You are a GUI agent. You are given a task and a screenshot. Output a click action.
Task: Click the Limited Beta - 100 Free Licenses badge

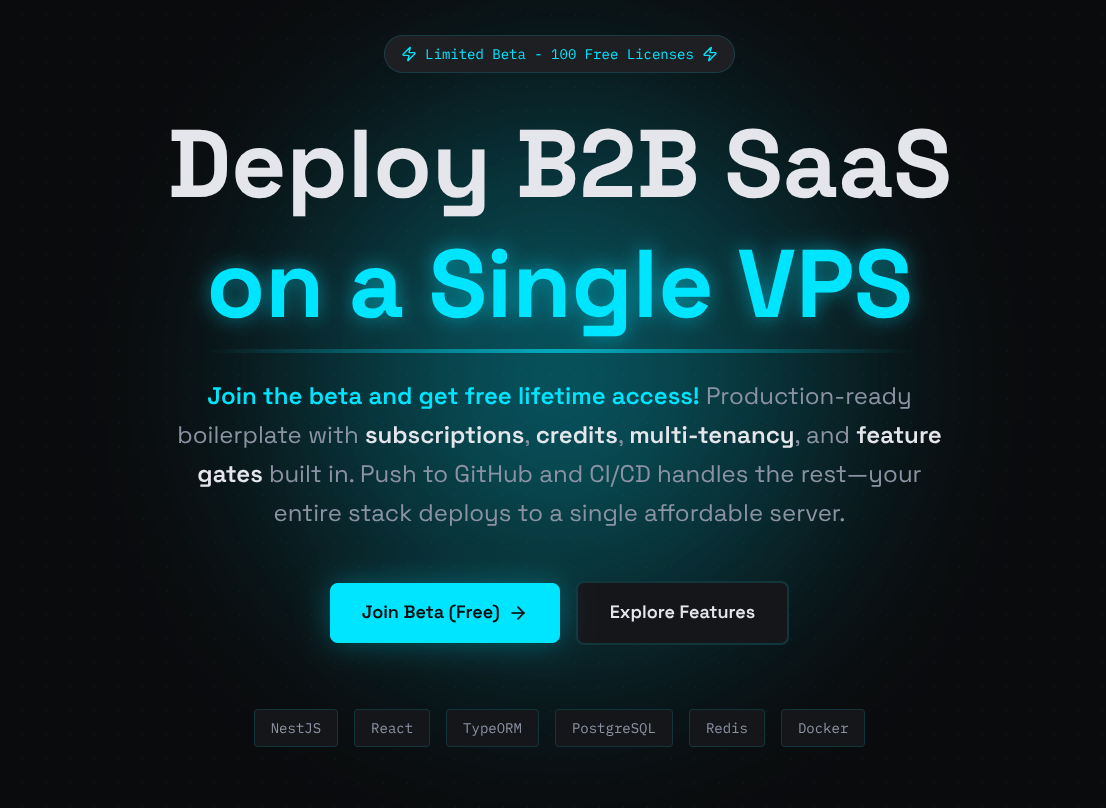[559, 54]
